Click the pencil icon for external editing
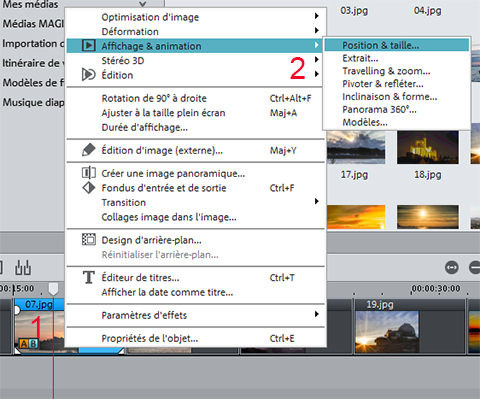Image resolution: width=480 pixels, height=399 pixels. point(89,150)
